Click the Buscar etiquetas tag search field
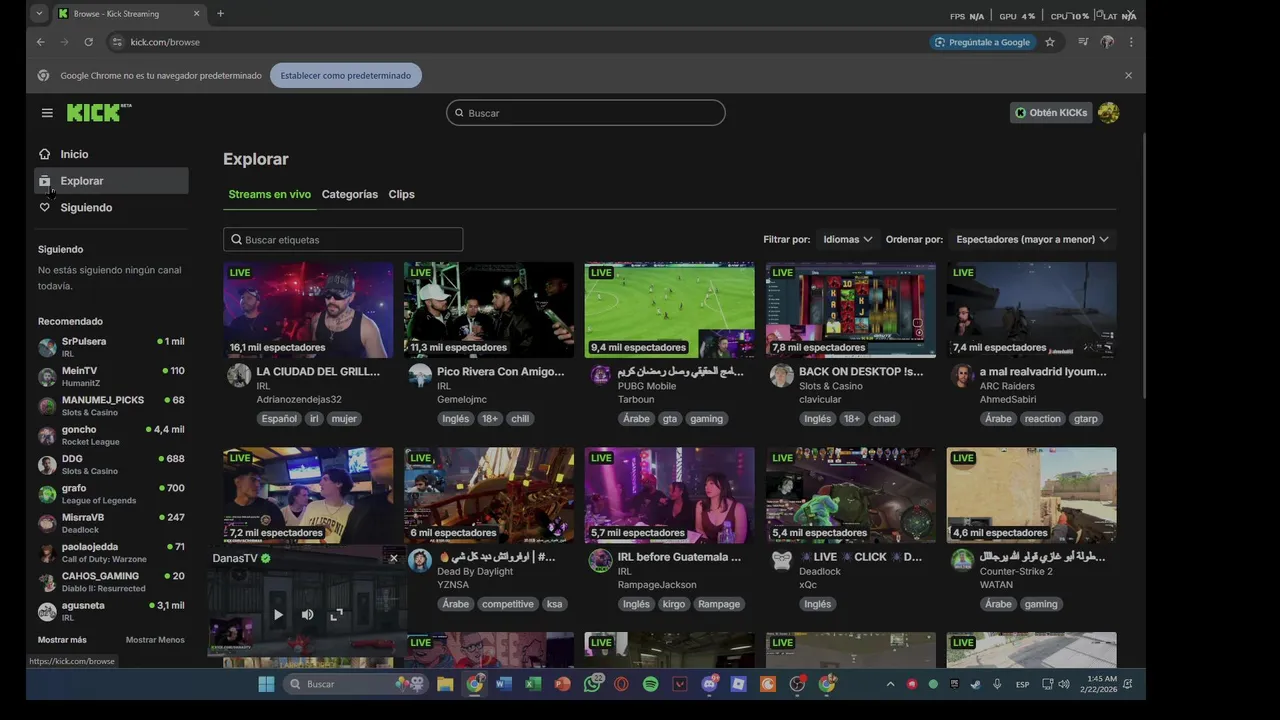Viewport: 1280px width, 720px height. (x=343, y=240)
